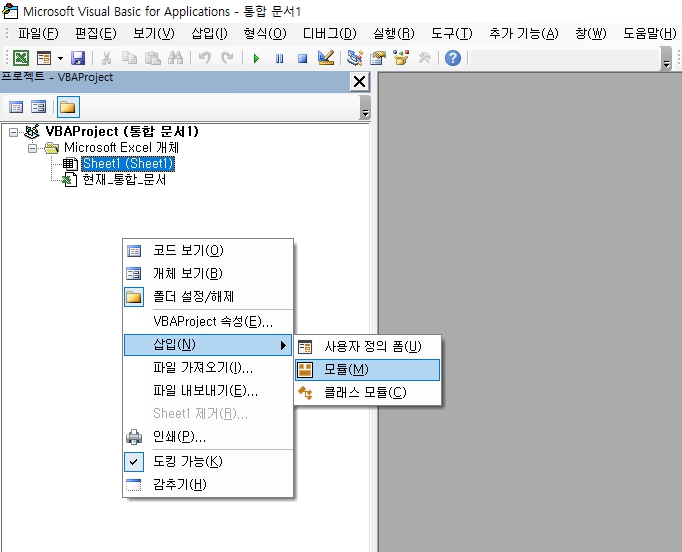Choose 파일 가져오기(I)... in context menu
Viewport: 682px width, 552px height.
coord(208,368)
